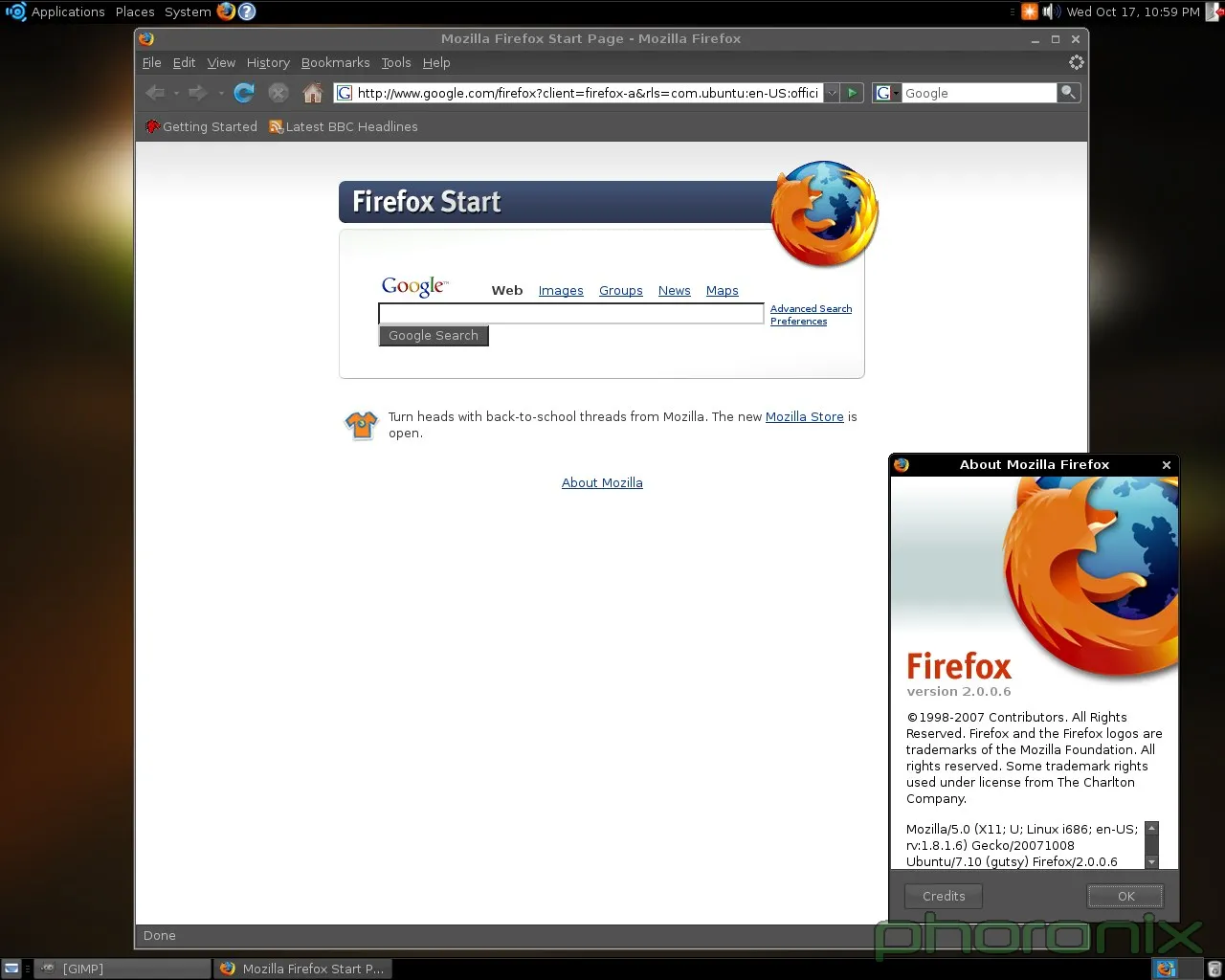
Task: Click the site favicon in the URL bar
Action: click(345, 93)
